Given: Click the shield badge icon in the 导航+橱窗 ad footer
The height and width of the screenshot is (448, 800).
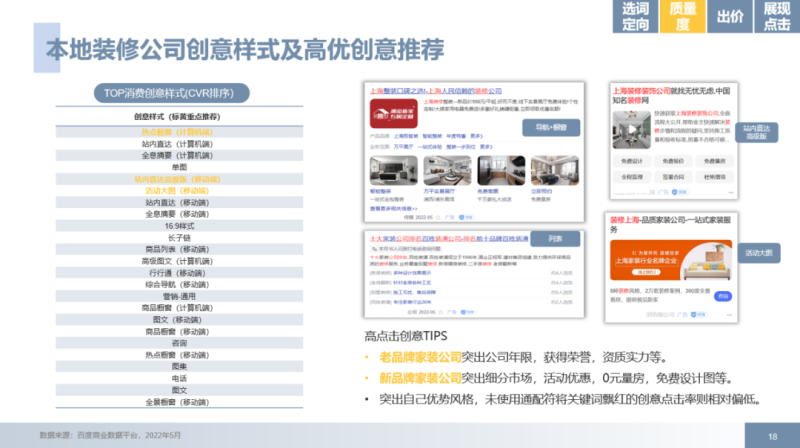Looking at the screenshot, I should coord(461,217).
